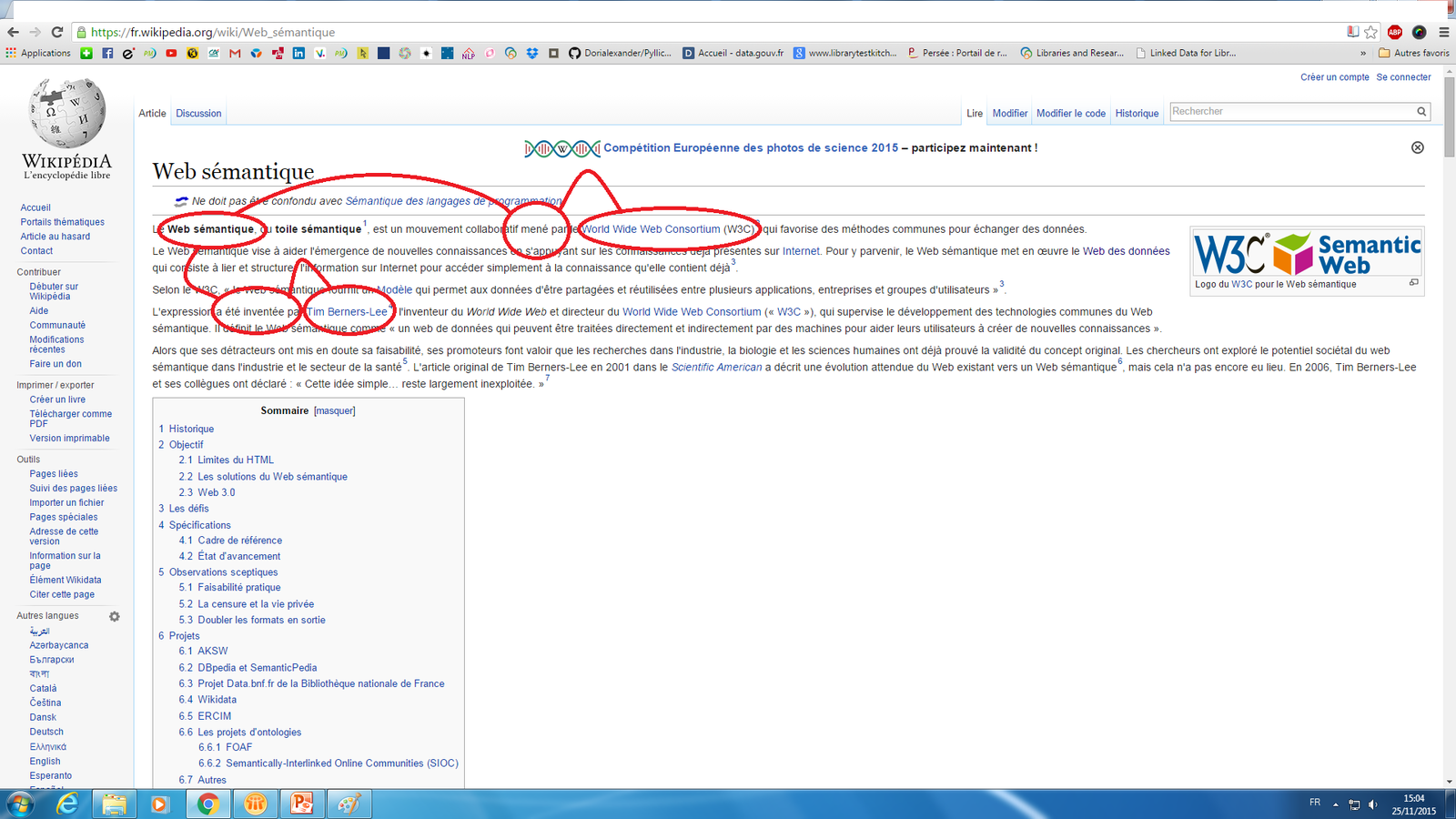Click Créer un compte

(x=1335, y=77)
